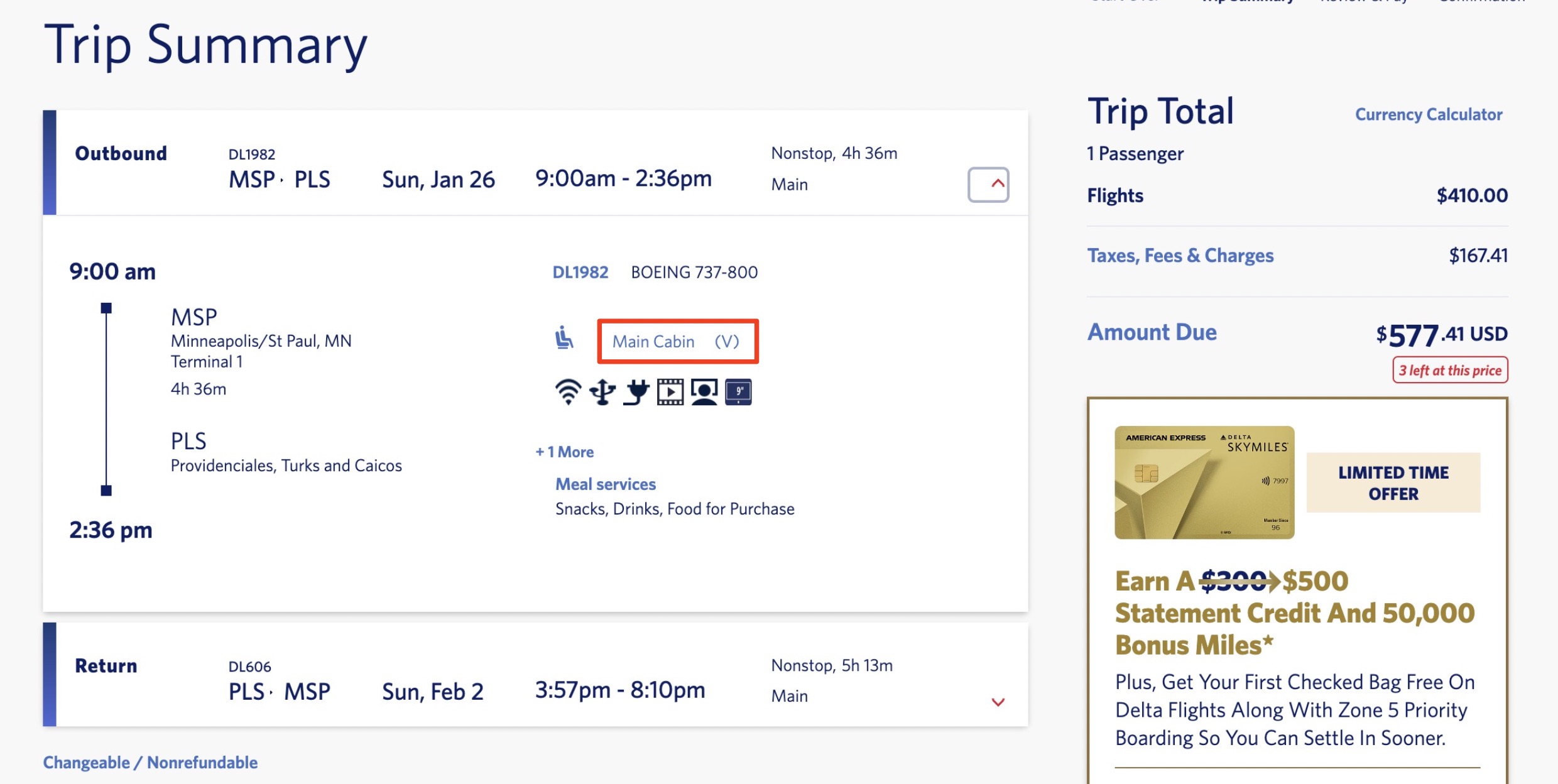Open the Currency Calculator

[x=1429, y=114]
